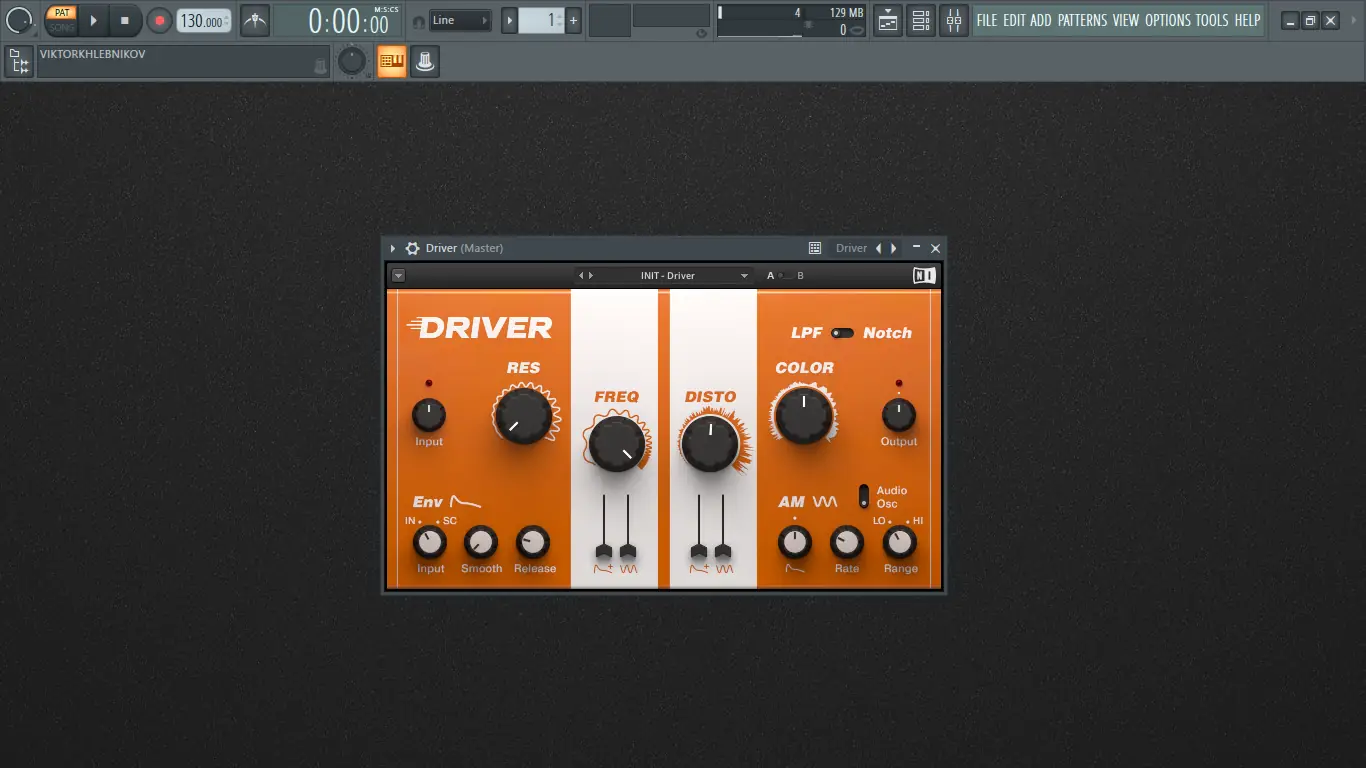1366x768 pixels.
Task: Click the AM waveform icon
Action: click(x=825, y=502)
